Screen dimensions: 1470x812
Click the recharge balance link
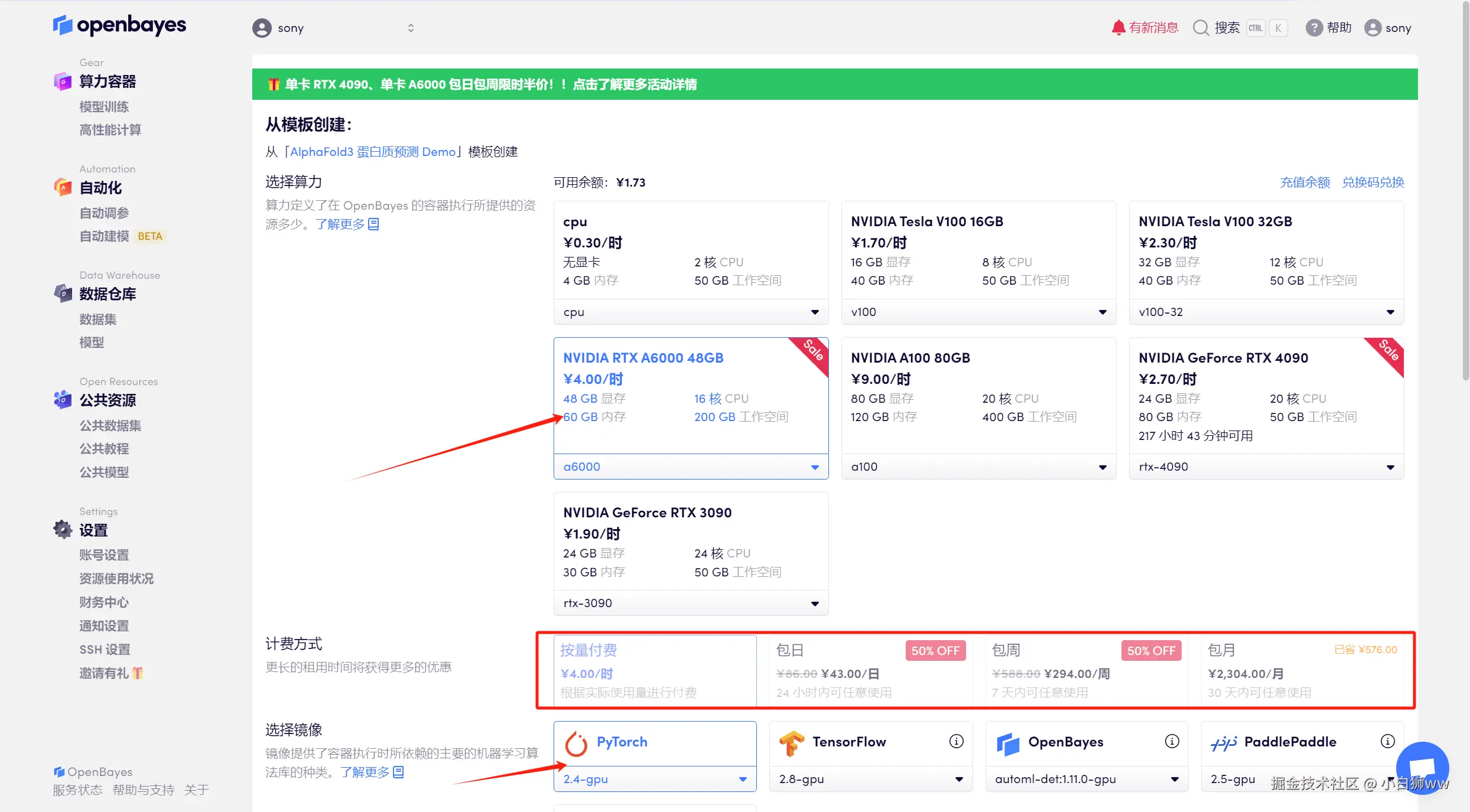click(x=1305, y=182)
